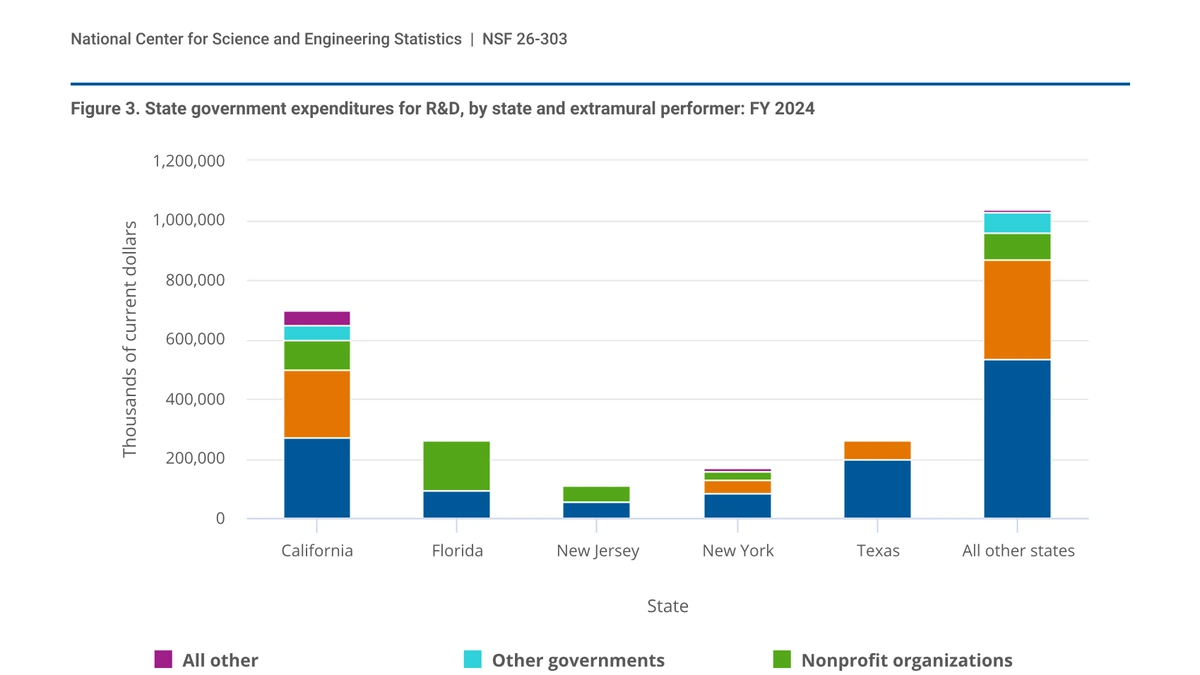The image size is (1200, 675).
Task: Select New Jersey's blue bar segment
Action: tap(597, 510)
